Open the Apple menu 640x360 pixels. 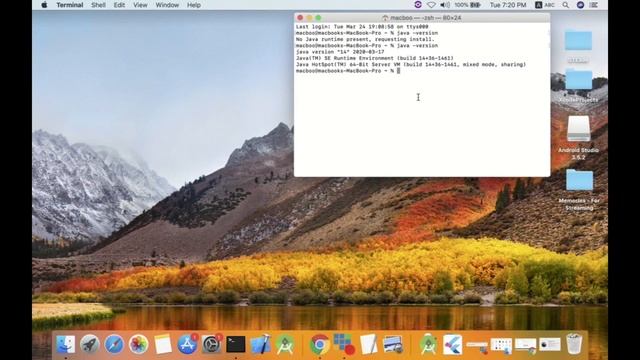tap(44, 5)
